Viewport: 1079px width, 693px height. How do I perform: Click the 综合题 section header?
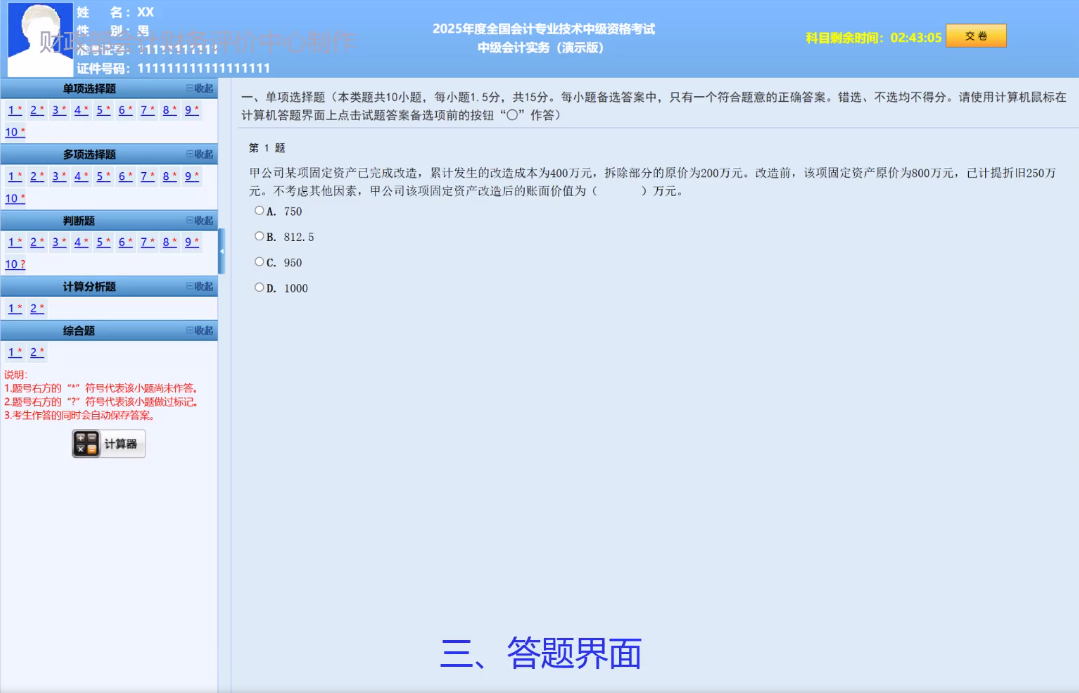coord(80,330)
